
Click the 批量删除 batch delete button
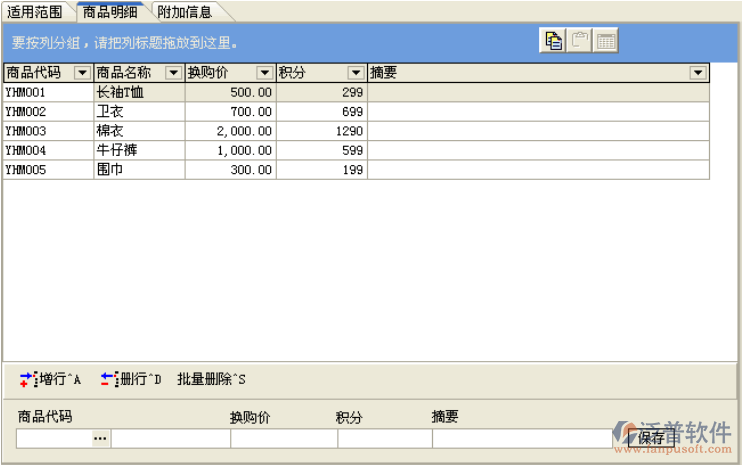point(211,379)
